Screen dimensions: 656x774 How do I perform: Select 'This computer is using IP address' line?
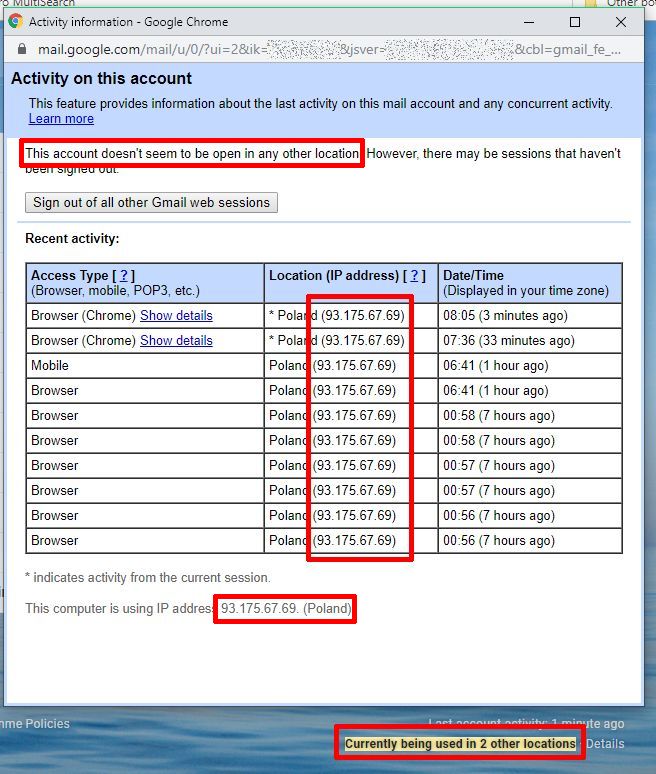point(189,608)
